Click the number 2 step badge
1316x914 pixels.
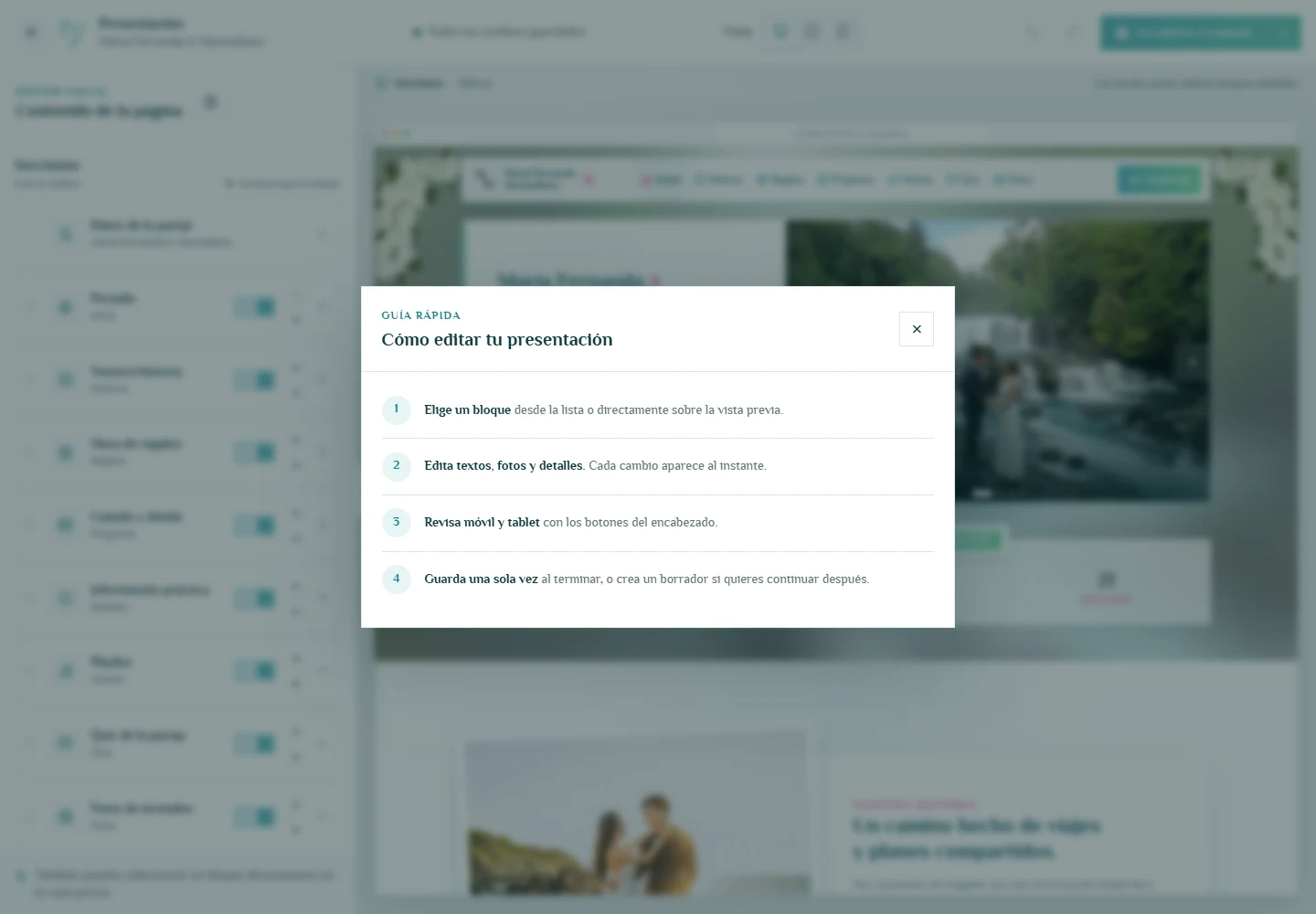pos(397,466)
